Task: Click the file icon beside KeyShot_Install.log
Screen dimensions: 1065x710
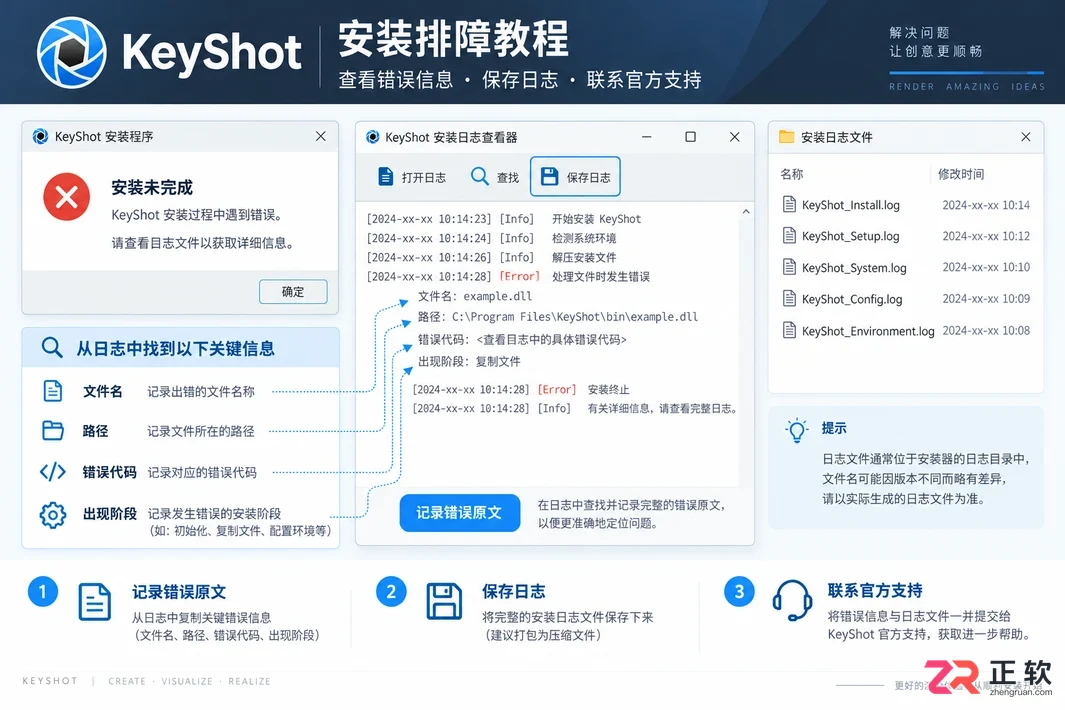Action: coord(789,204)
